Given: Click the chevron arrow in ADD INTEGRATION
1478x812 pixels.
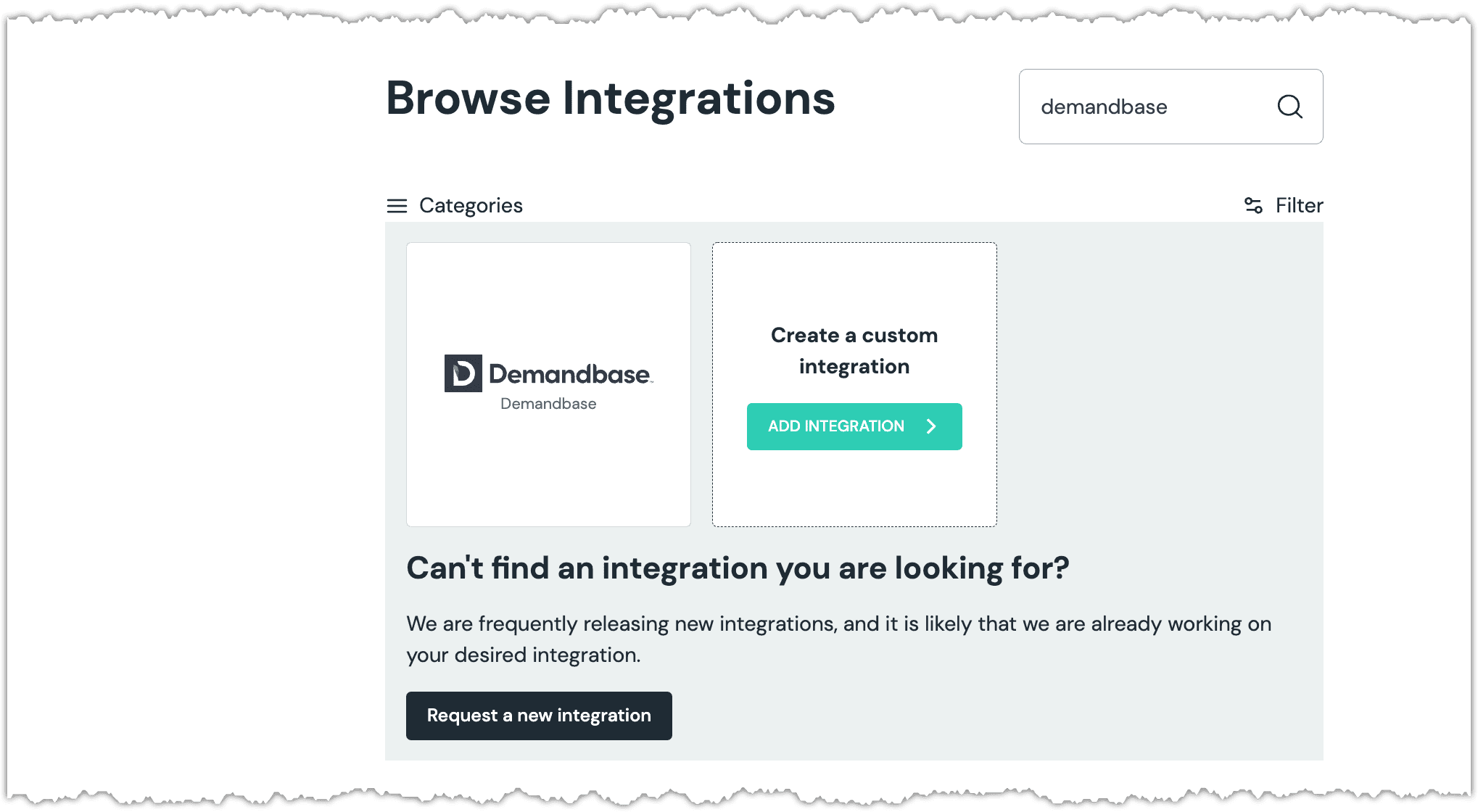Looking at the screenshot, I should [x=931, y=426].
